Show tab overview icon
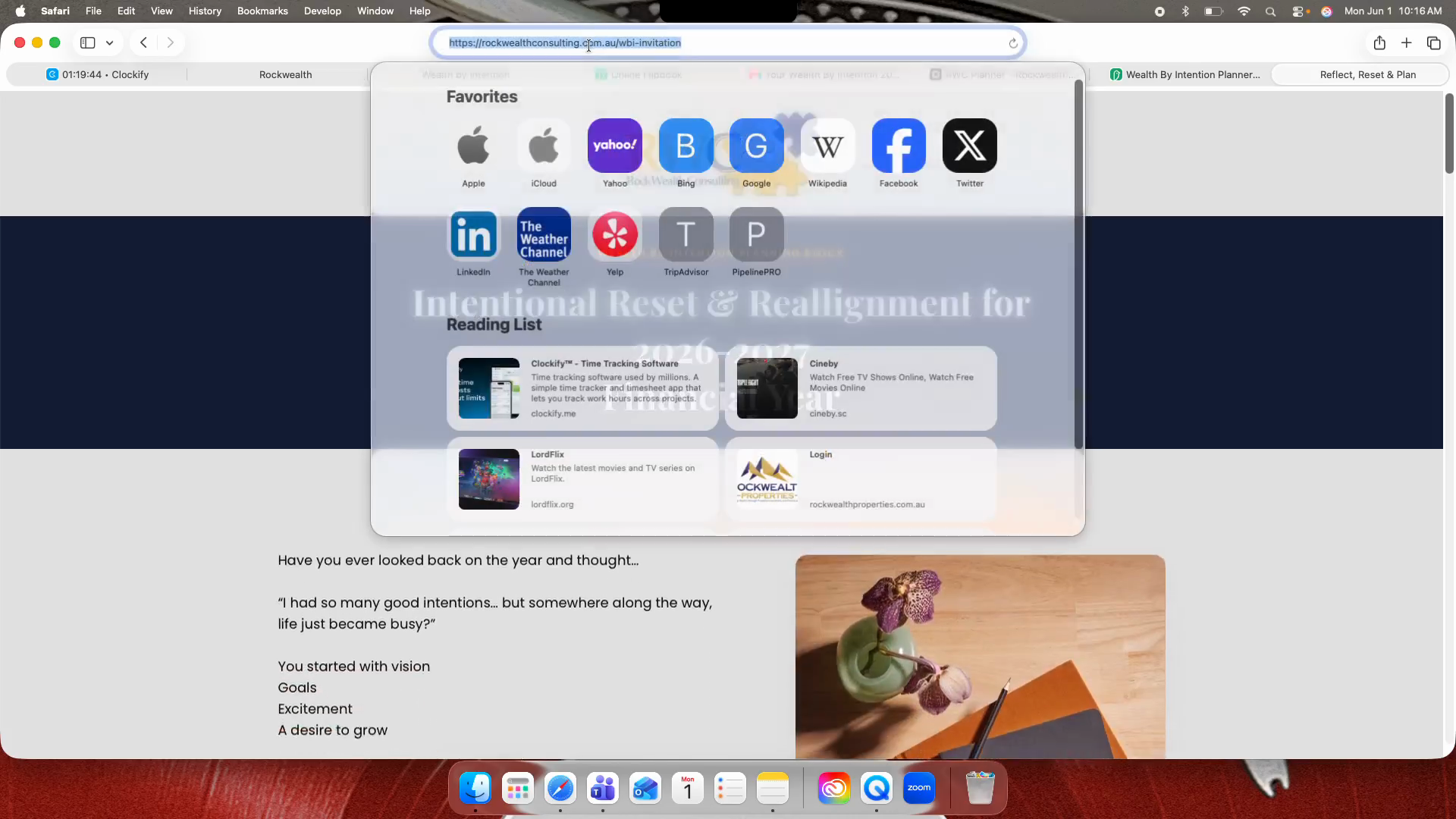This screenshot has width=1456, height=819. pos(1434,43)
